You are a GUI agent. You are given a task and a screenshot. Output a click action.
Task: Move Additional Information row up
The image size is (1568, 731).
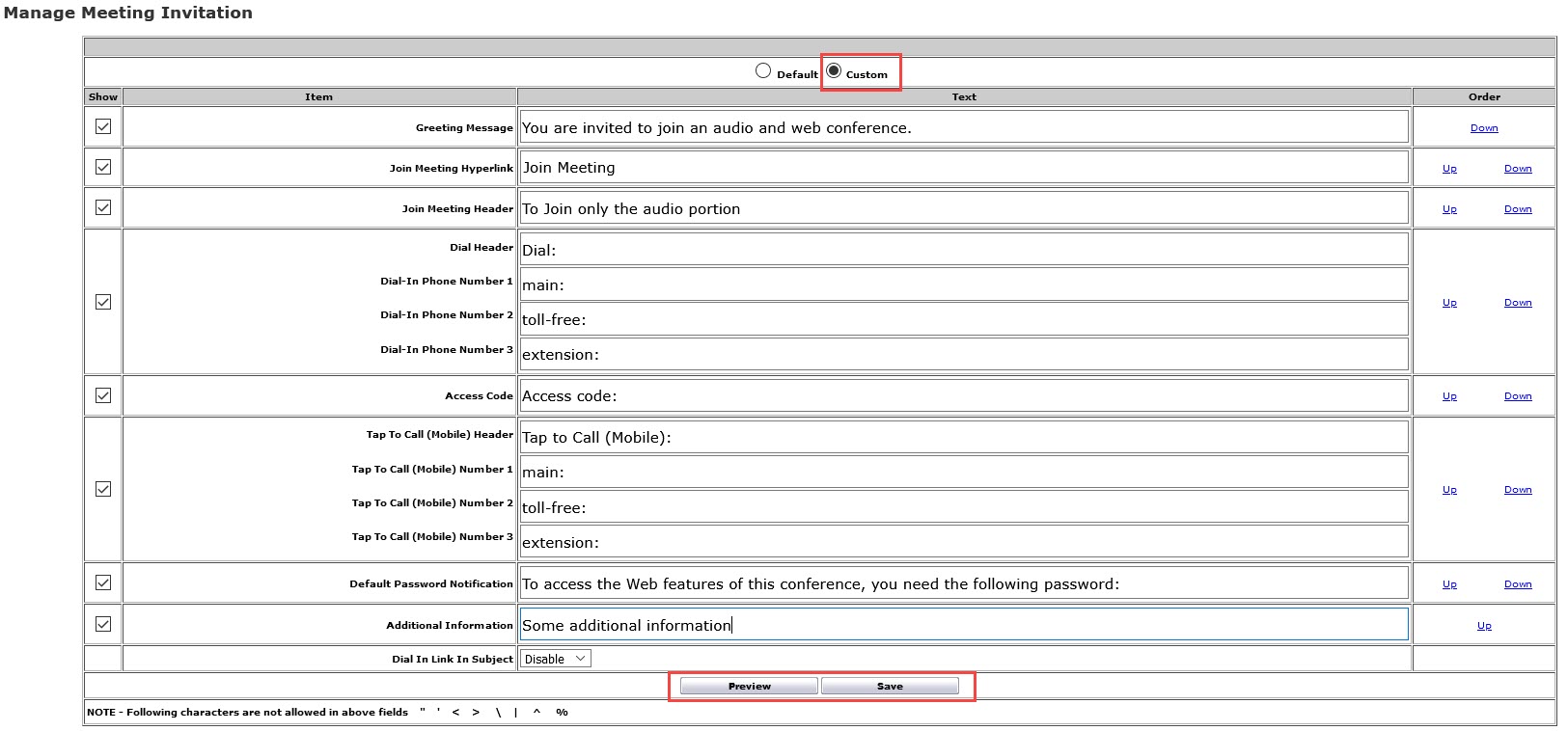pyautogui.click(x=1483, y=626)
